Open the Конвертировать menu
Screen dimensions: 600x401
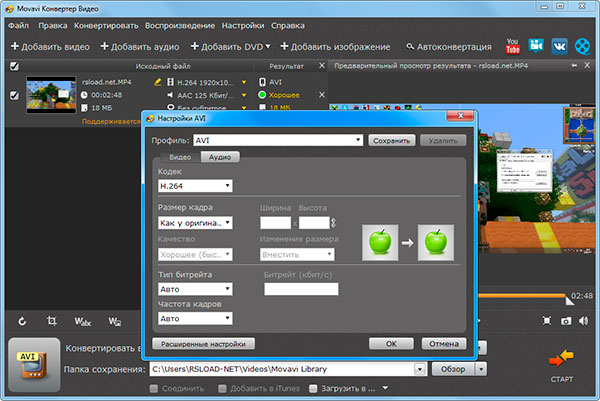(x=106, y=26)
